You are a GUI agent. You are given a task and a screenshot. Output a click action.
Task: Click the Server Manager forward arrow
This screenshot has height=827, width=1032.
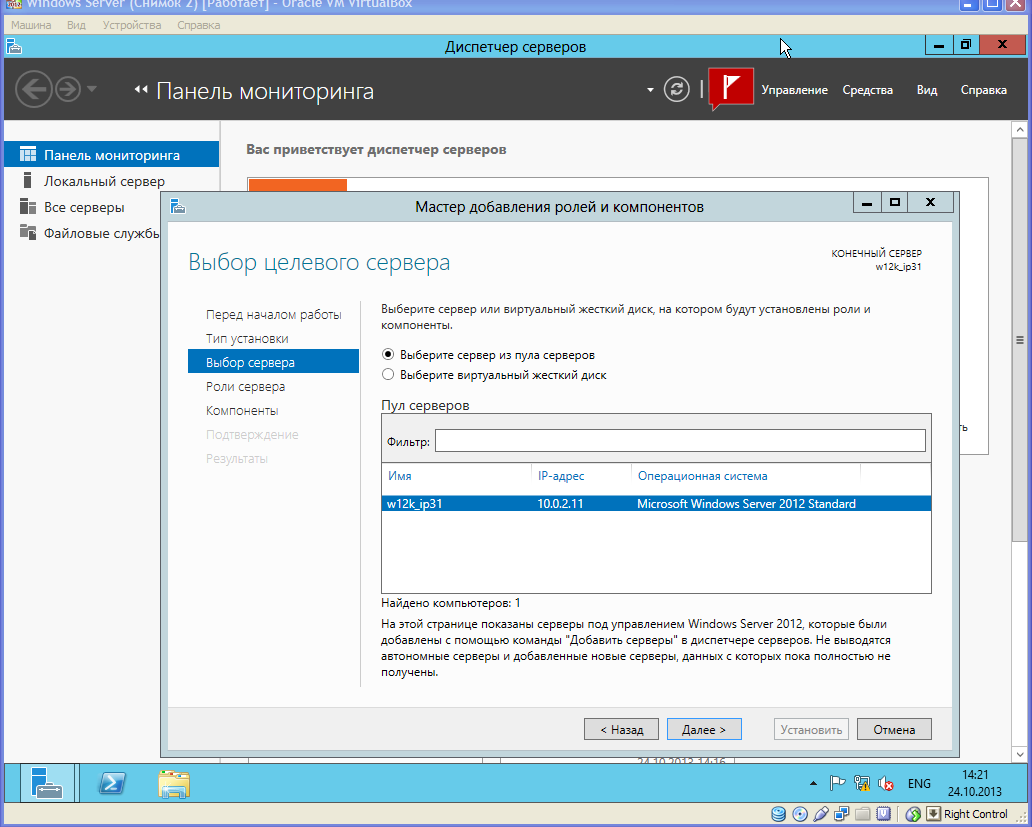coord(68,89)
